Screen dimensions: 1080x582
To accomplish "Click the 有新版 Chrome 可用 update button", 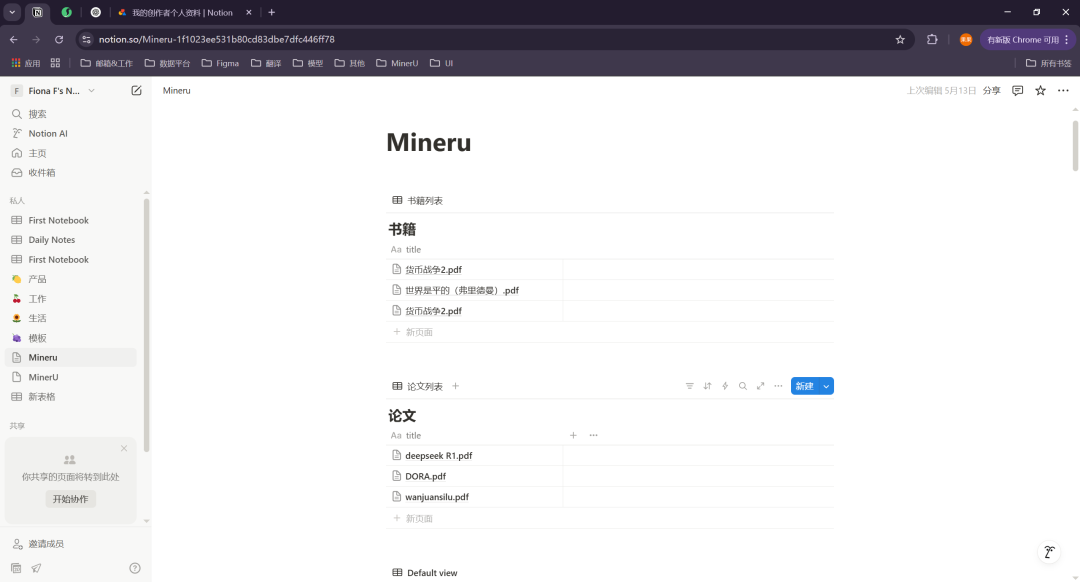I will click(x=1027, y=40).
